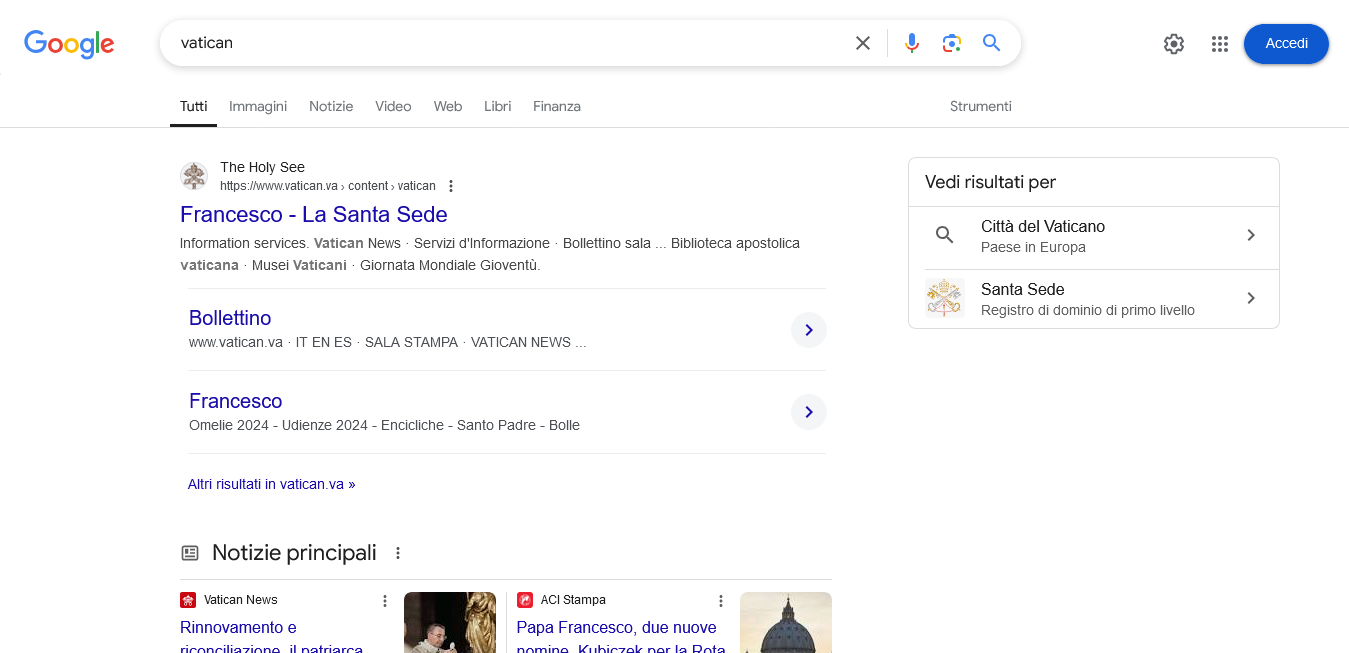
Task: Click the magnifying glass search button
Action: pos(991,43)
